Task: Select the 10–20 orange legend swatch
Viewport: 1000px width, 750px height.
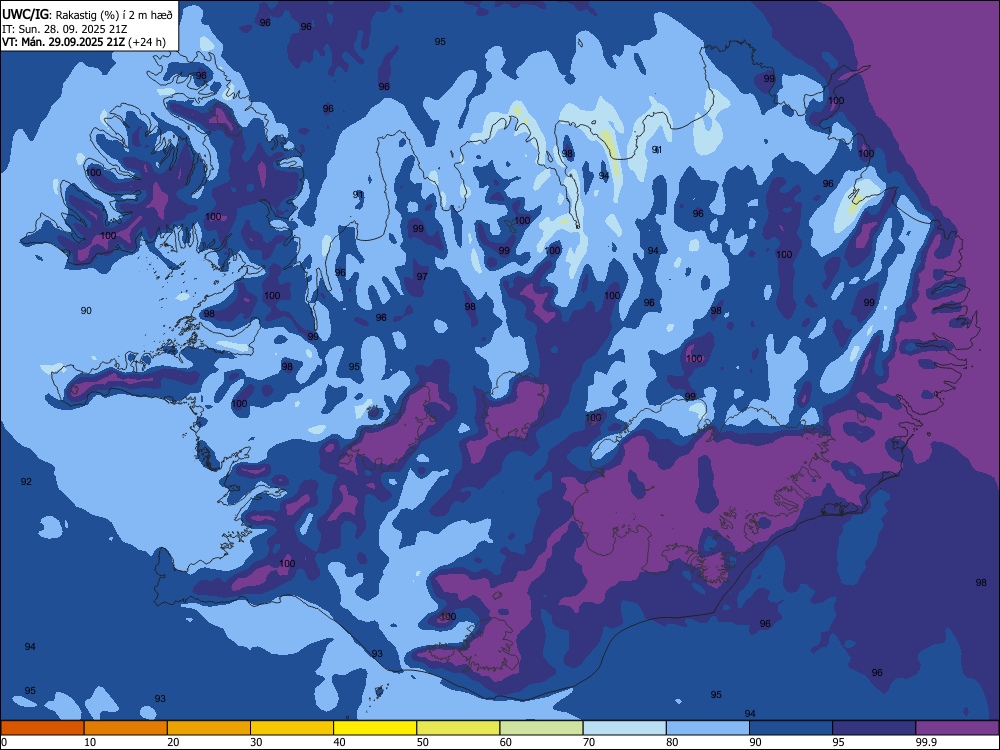Action: point(126,728)
